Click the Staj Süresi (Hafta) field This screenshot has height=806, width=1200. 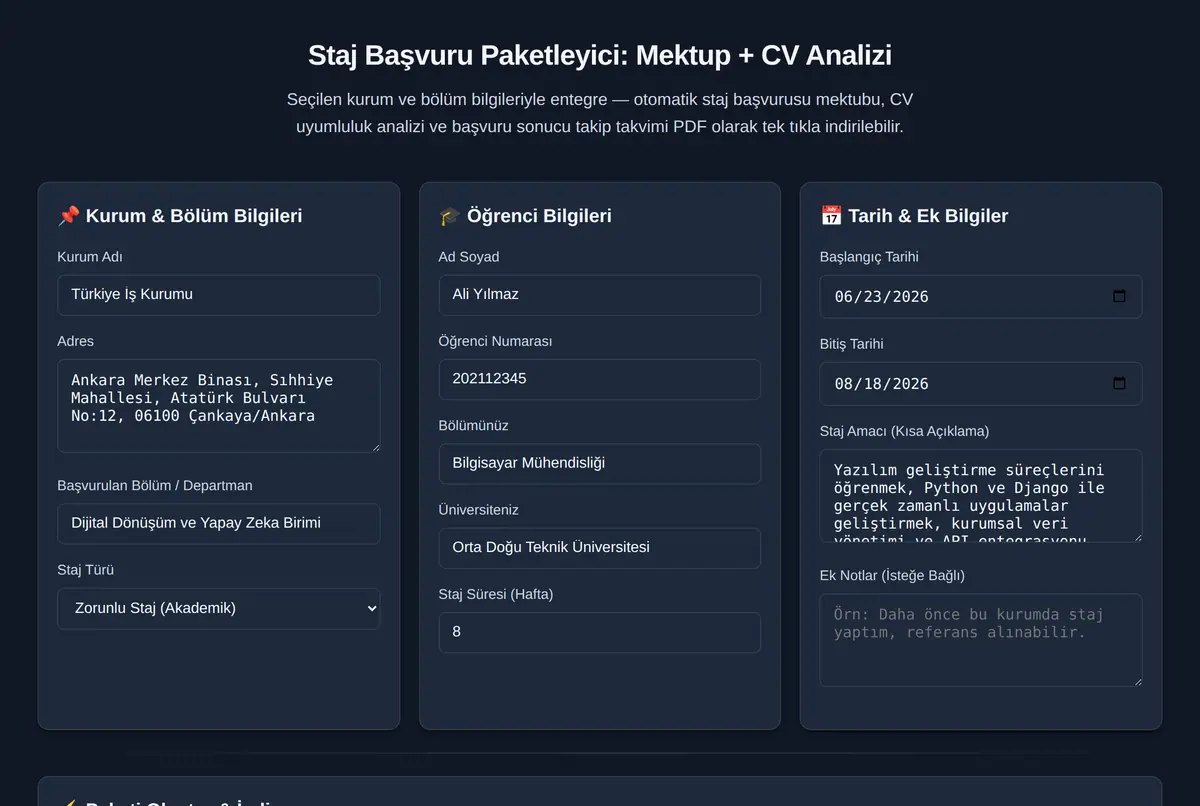coord(600,632)
